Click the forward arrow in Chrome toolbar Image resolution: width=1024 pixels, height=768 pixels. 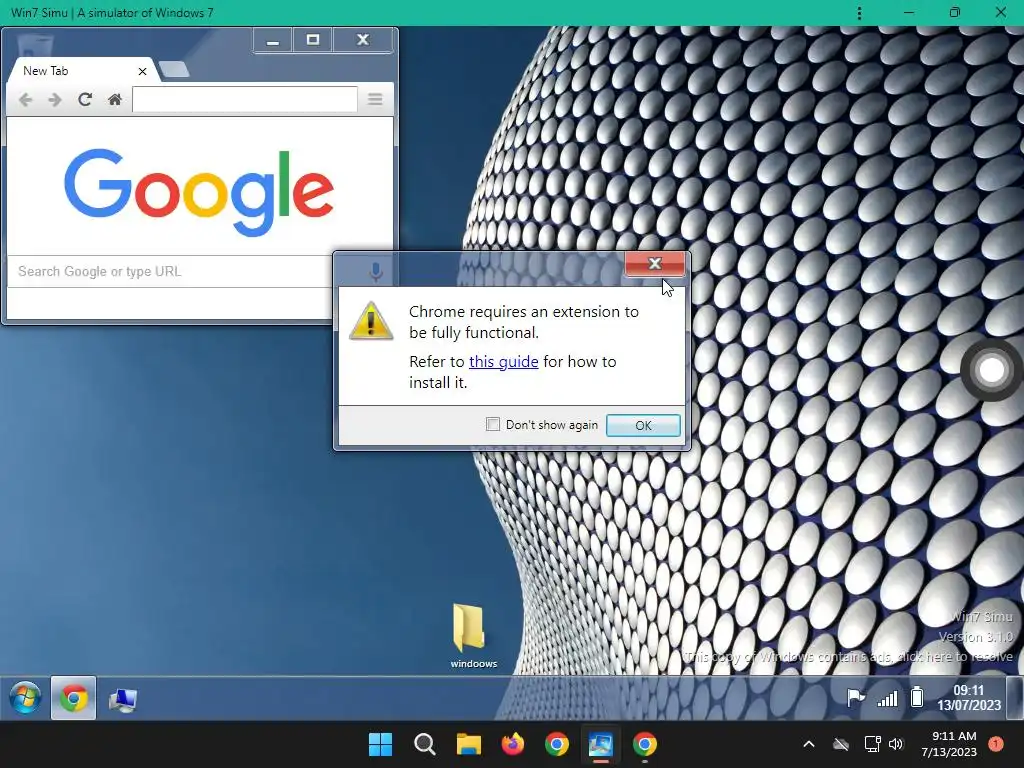click(x=55, y=100)
